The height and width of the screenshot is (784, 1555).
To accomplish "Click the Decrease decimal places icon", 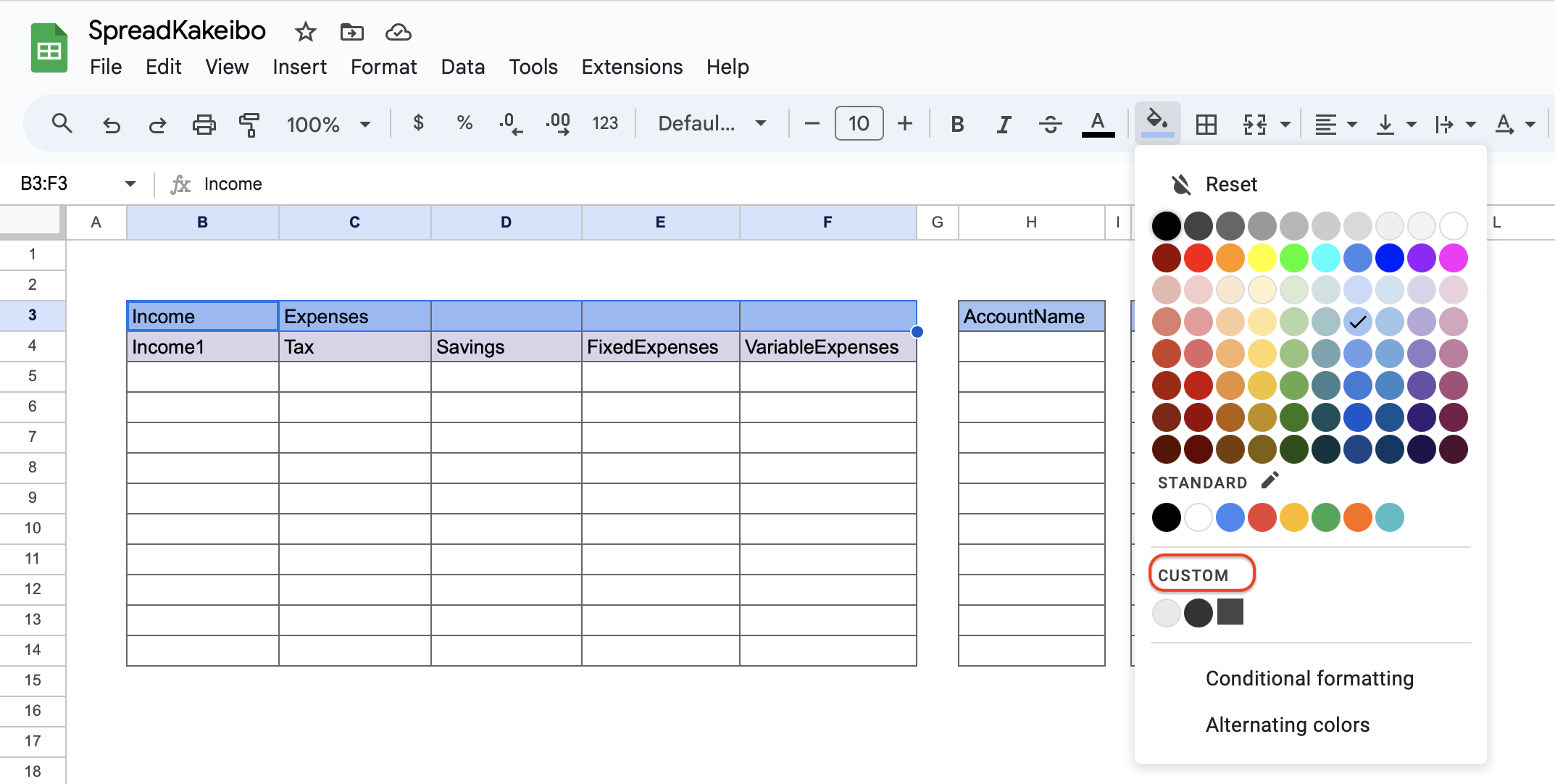I will click(x=511, y=123).
